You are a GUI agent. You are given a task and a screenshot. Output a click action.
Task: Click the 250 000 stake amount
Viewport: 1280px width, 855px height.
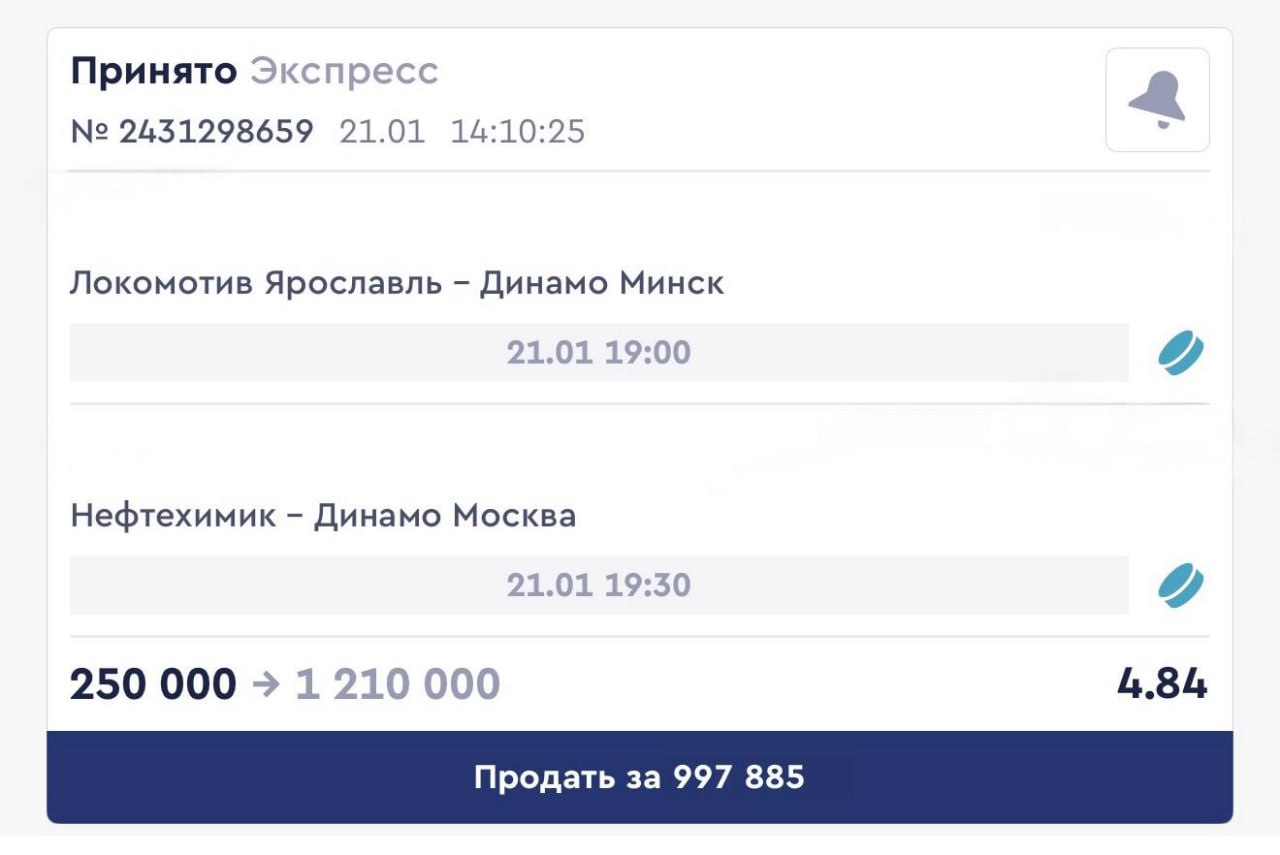coord(153,685)
